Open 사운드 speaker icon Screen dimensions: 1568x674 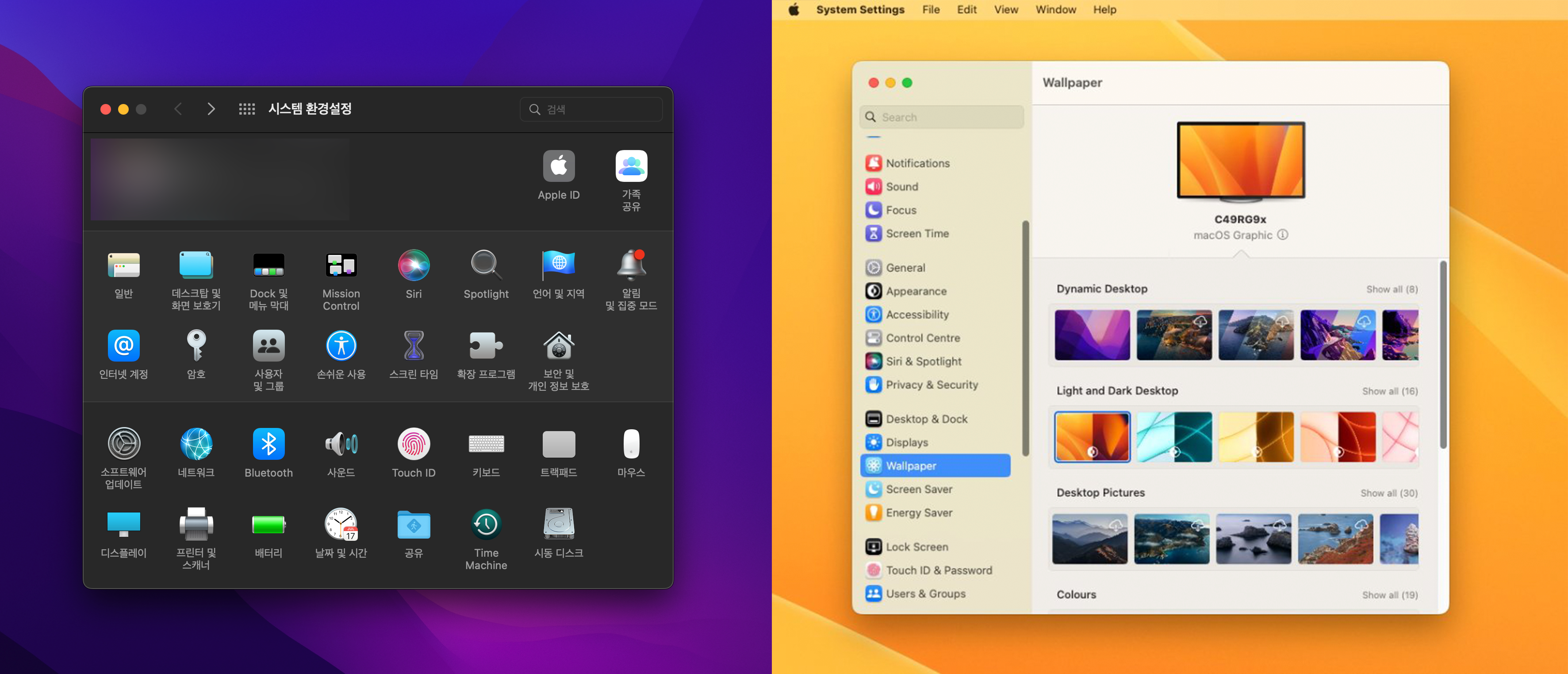341,443
